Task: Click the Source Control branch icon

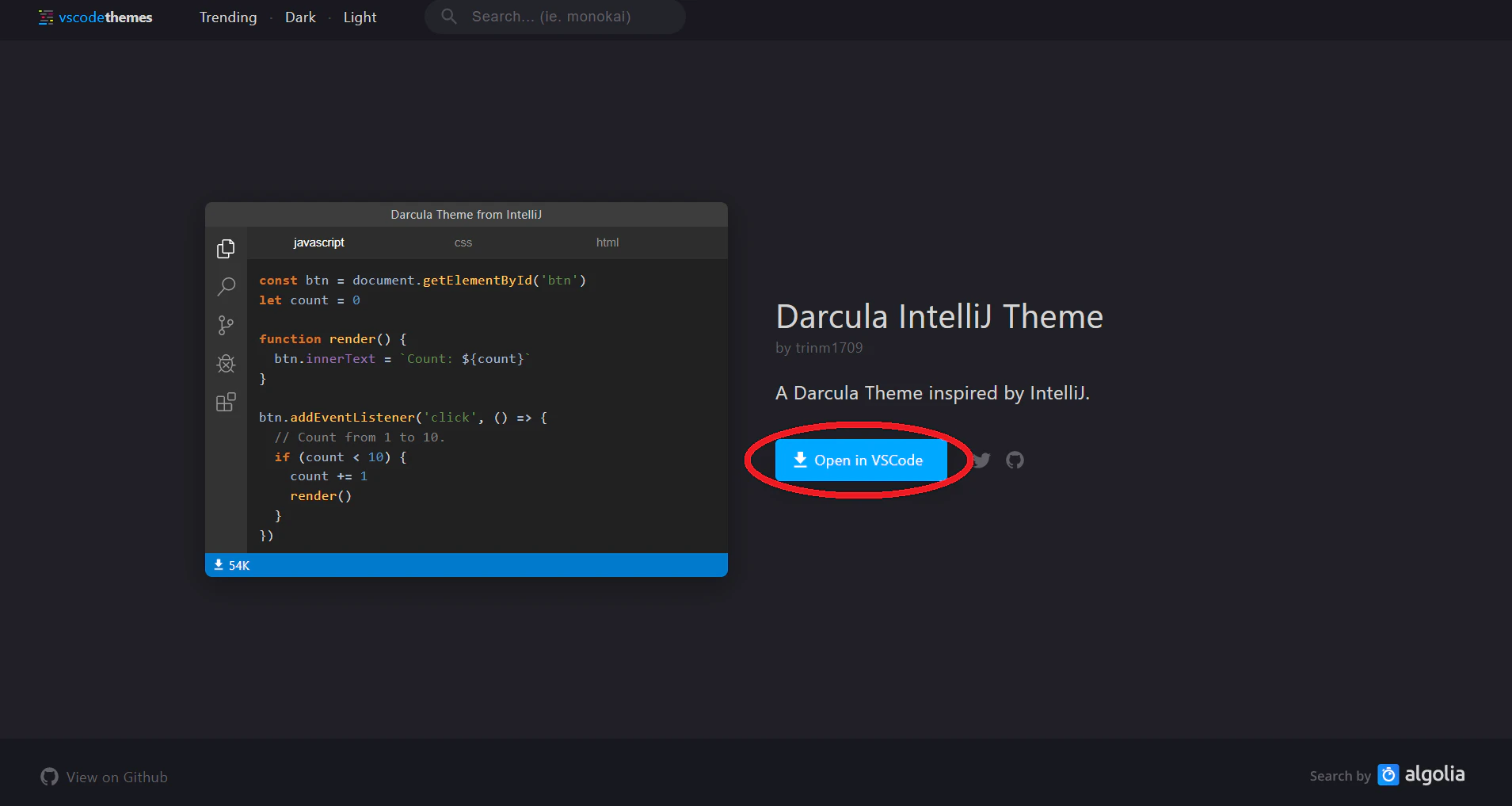Action: tap(226, 325)
